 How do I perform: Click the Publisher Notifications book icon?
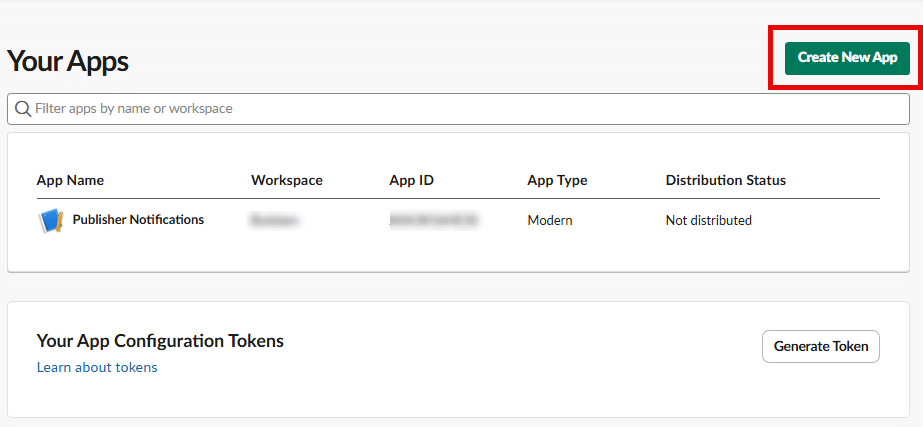pyautogui.click(x=50, y=220)
